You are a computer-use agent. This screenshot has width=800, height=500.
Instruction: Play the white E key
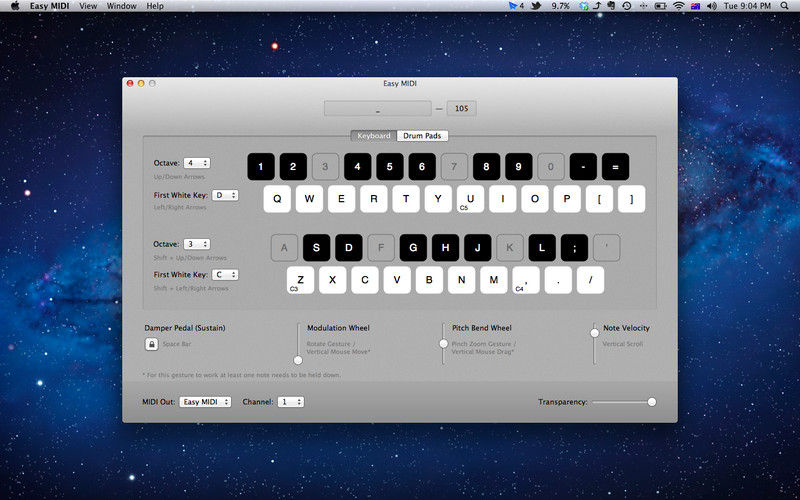pyautogui.click(x=341, y=199)
